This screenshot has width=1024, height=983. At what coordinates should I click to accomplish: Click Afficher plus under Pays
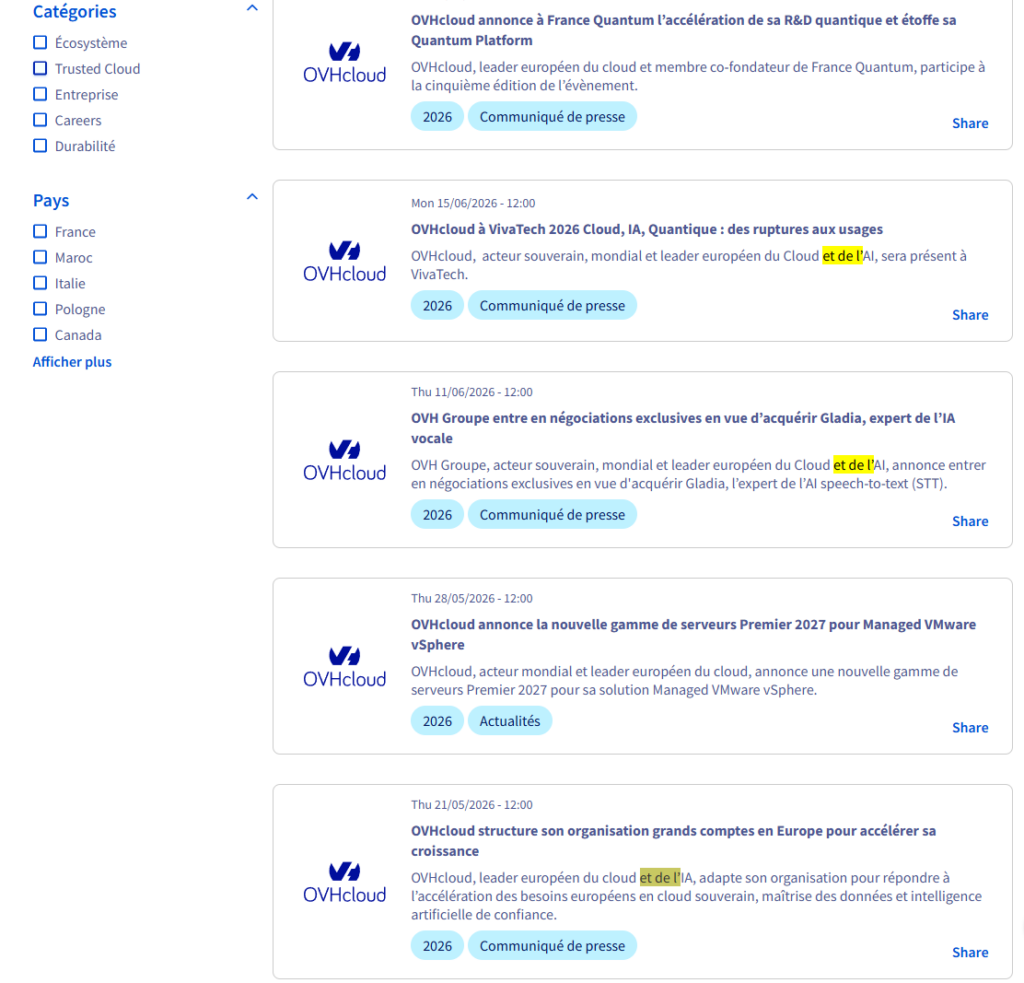pos(72,362)
